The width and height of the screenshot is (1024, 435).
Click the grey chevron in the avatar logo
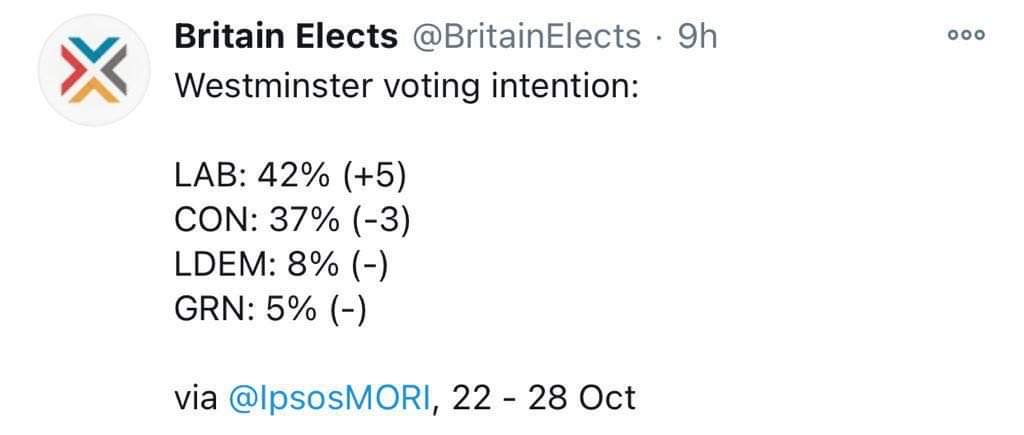(x=115, y=71)
